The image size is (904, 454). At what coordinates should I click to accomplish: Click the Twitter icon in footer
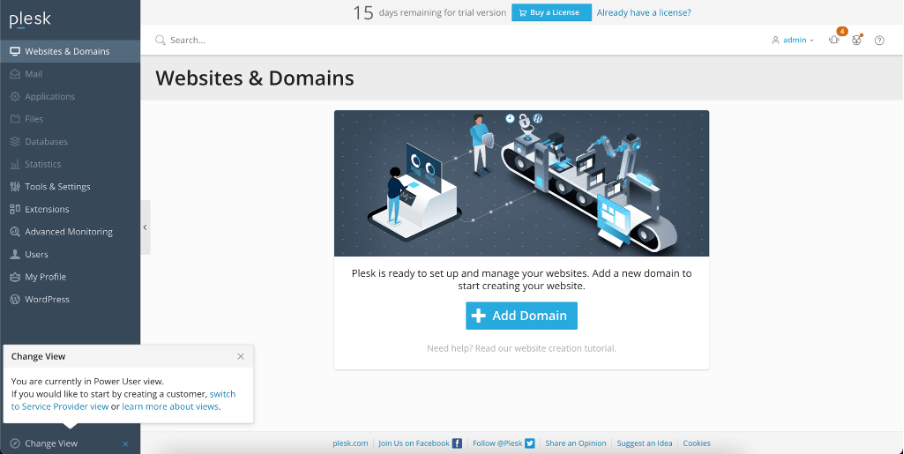coord(530,443)
